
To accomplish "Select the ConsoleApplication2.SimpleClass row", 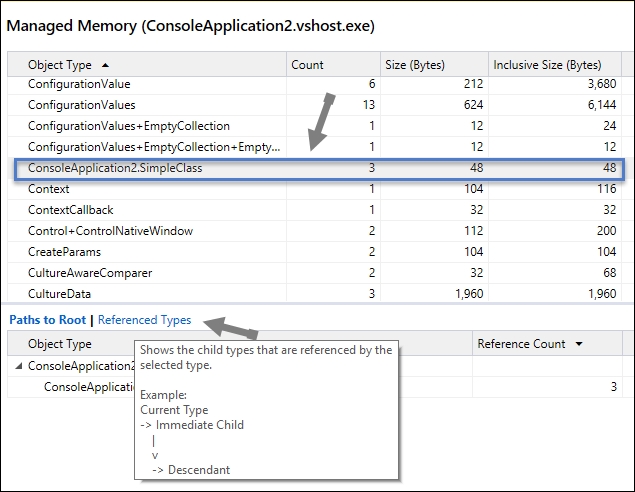I will tap(320, 168).
